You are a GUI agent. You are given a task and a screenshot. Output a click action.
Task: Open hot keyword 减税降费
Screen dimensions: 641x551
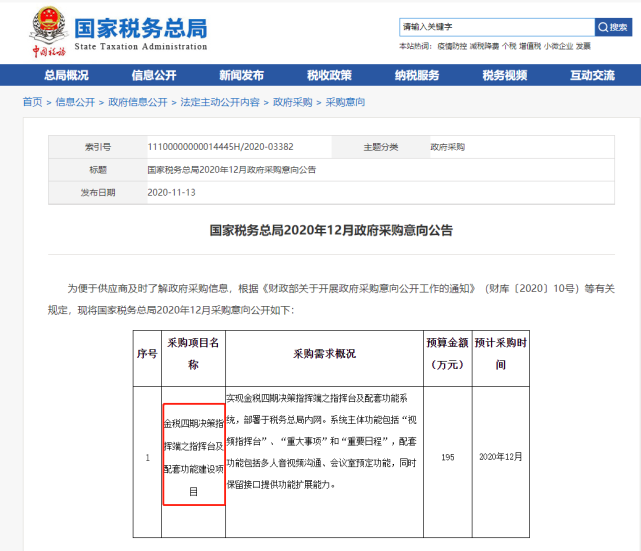484,46
